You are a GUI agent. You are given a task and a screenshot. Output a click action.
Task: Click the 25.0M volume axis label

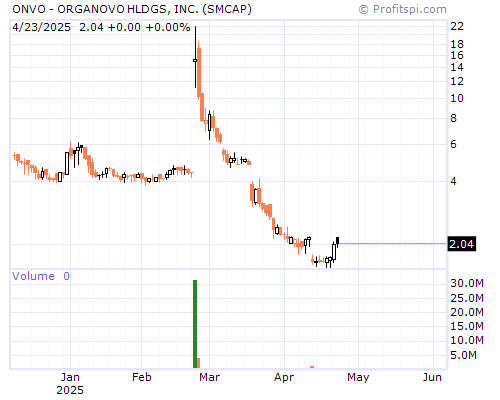click(x=467, y=298)
